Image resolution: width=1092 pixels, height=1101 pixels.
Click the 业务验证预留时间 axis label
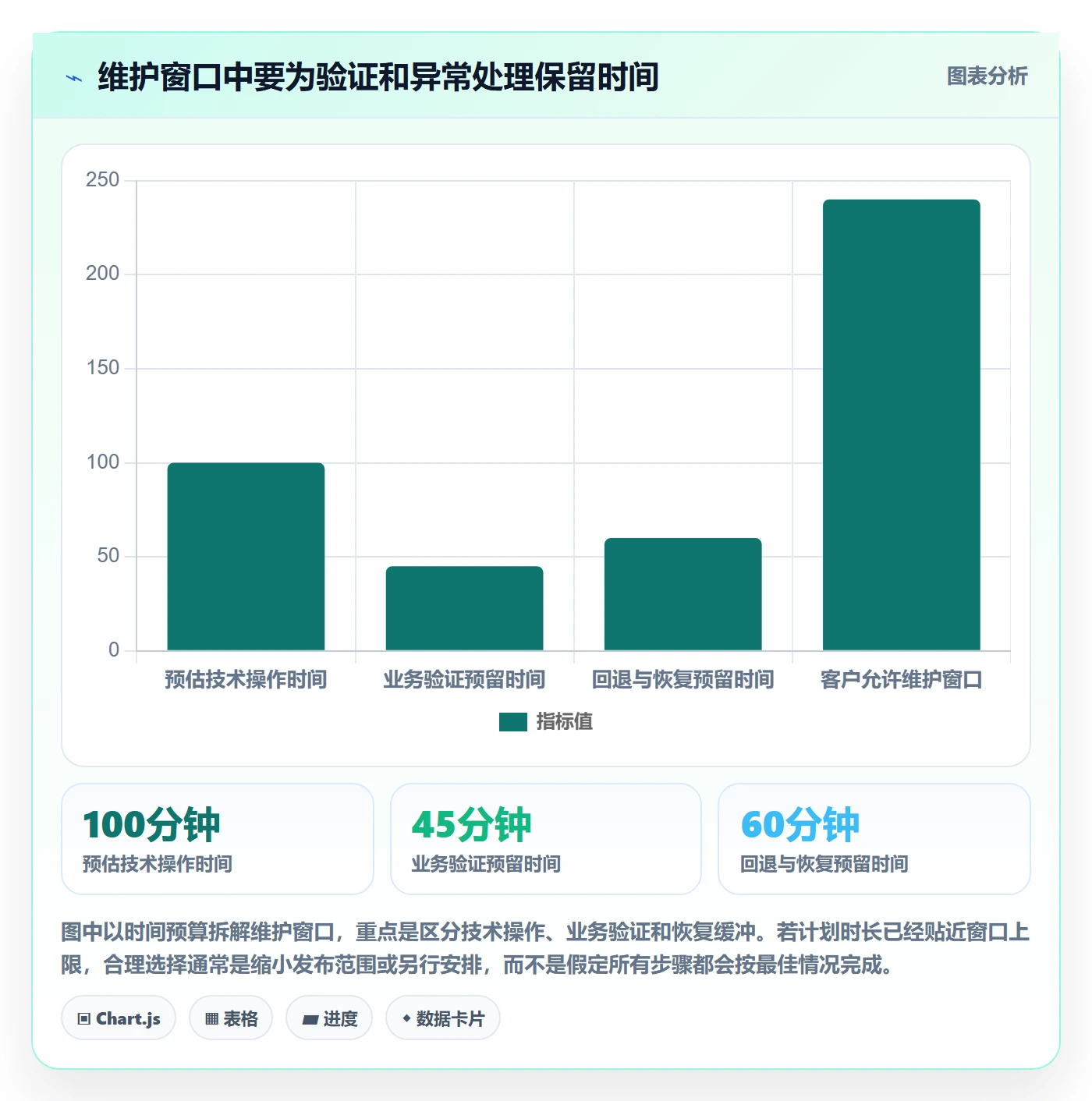(x=464, y=680)
